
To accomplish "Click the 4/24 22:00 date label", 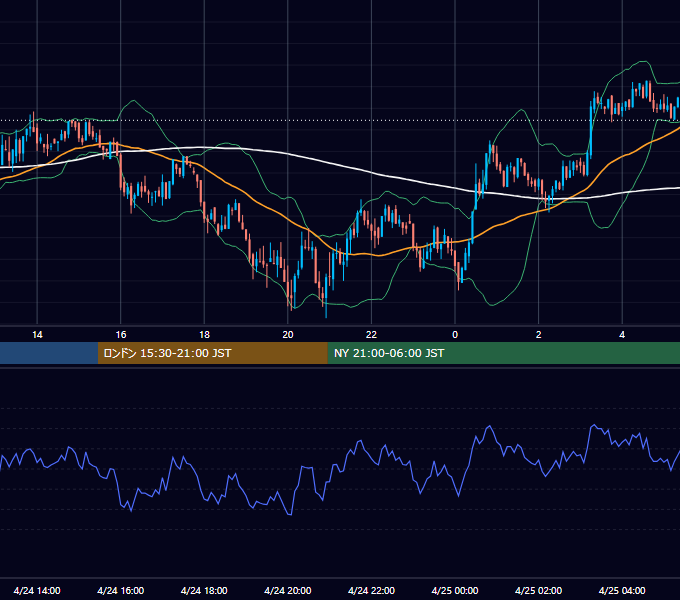I will point(371,590).
